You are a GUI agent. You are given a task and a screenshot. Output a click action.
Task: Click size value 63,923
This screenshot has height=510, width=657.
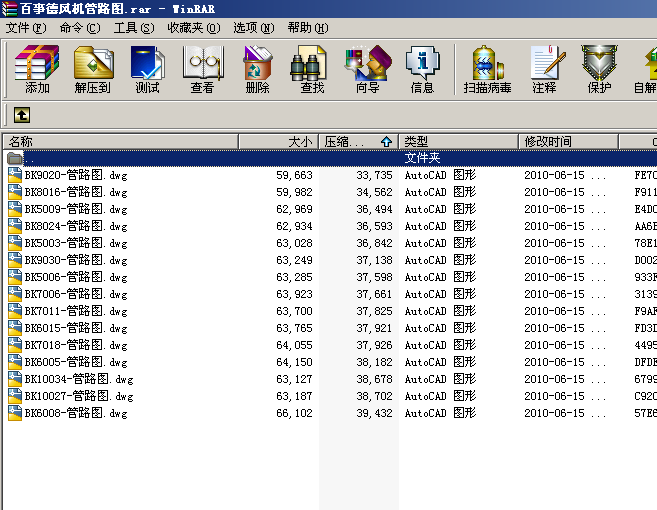coord(294,294)
